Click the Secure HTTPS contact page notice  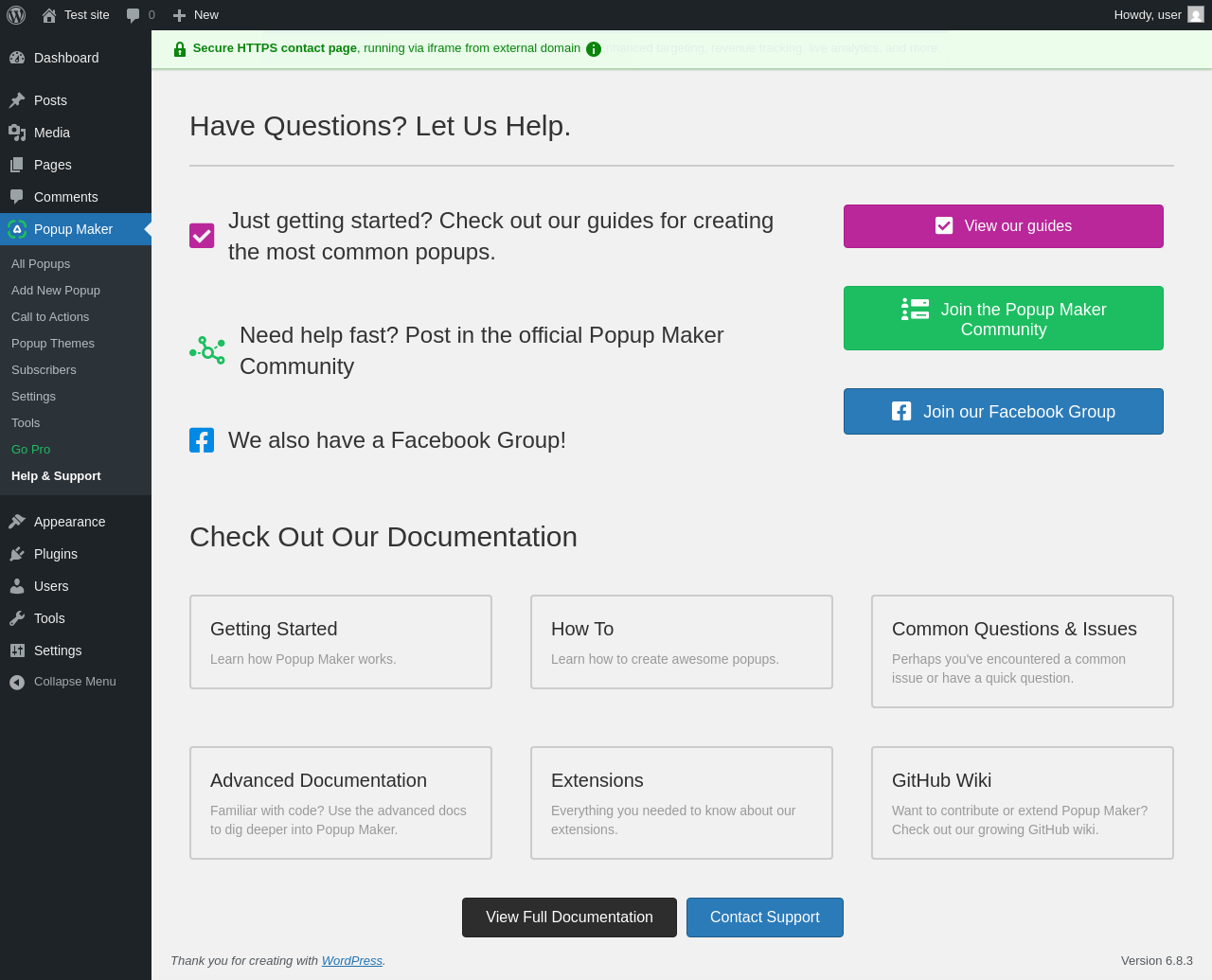pyautogui.click(x=682, y=49)
